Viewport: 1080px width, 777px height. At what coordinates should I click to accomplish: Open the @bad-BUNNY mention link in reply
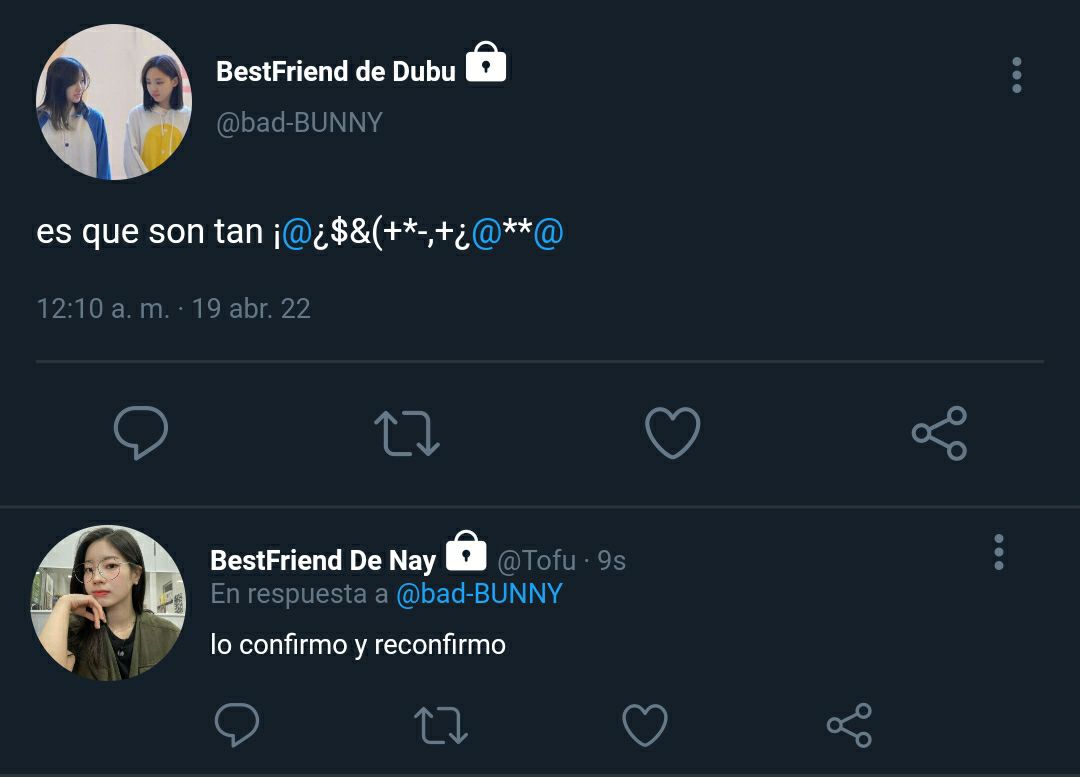click(x=479, y=594)
